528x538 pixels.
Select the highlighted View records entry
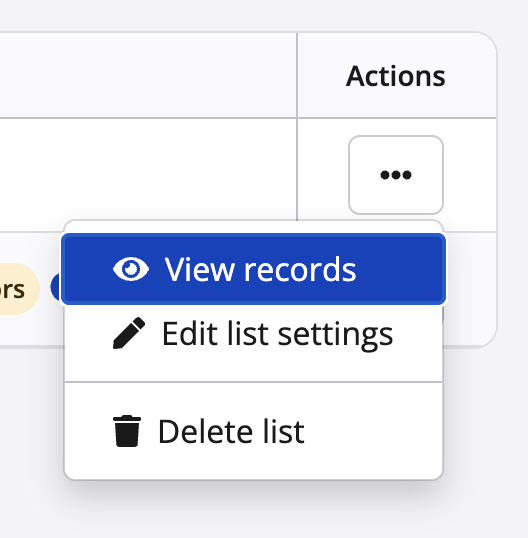click(x=254, y=269)
